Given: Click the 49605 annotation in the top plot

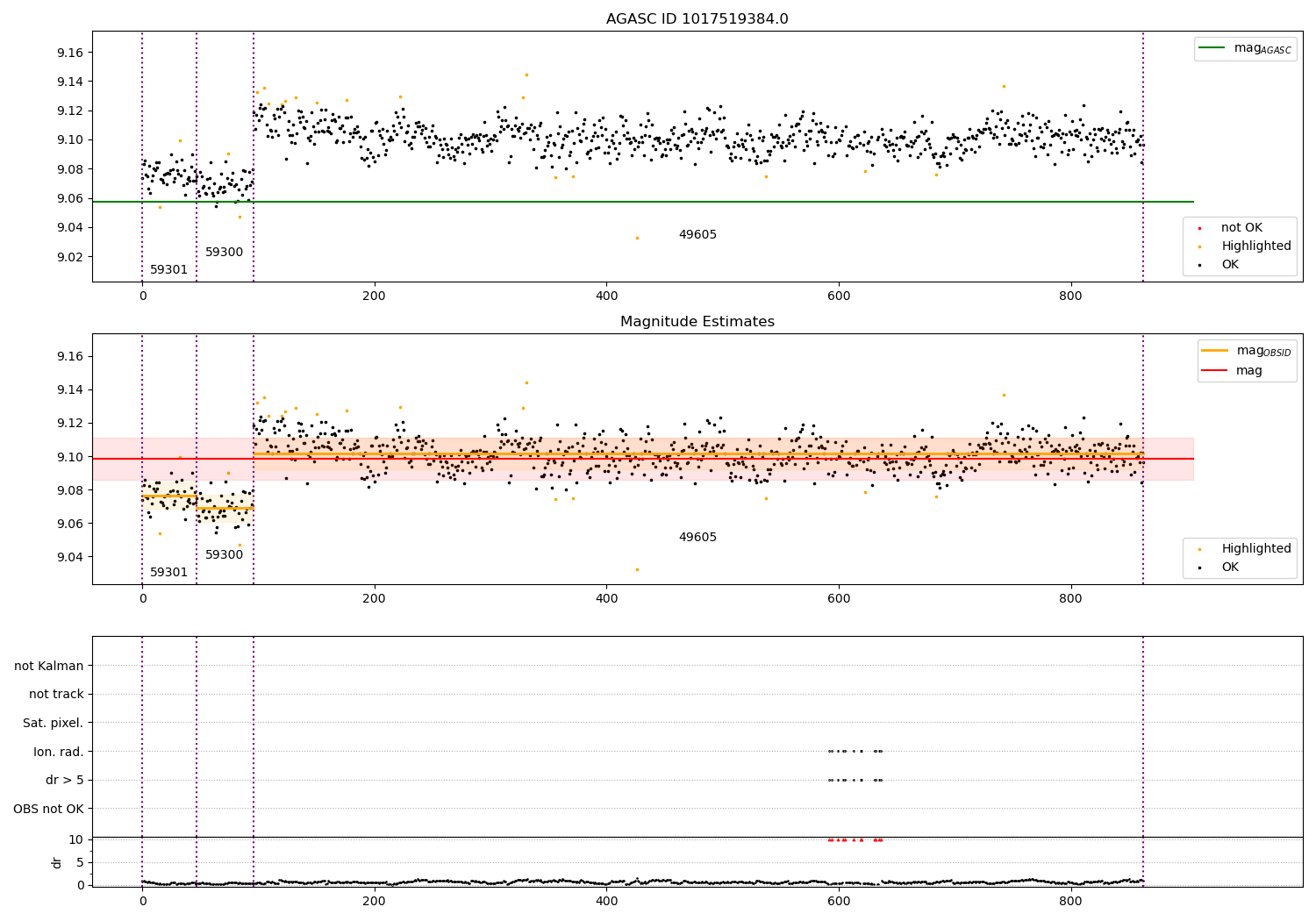Looking at the screenshot, I should point(697,235).
